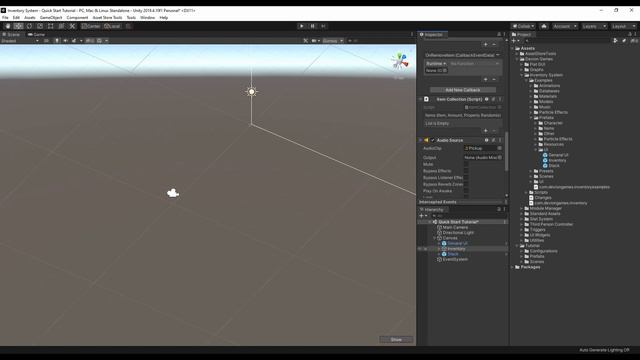Open the File menu

pyautogui.click(x=5, y=18)
